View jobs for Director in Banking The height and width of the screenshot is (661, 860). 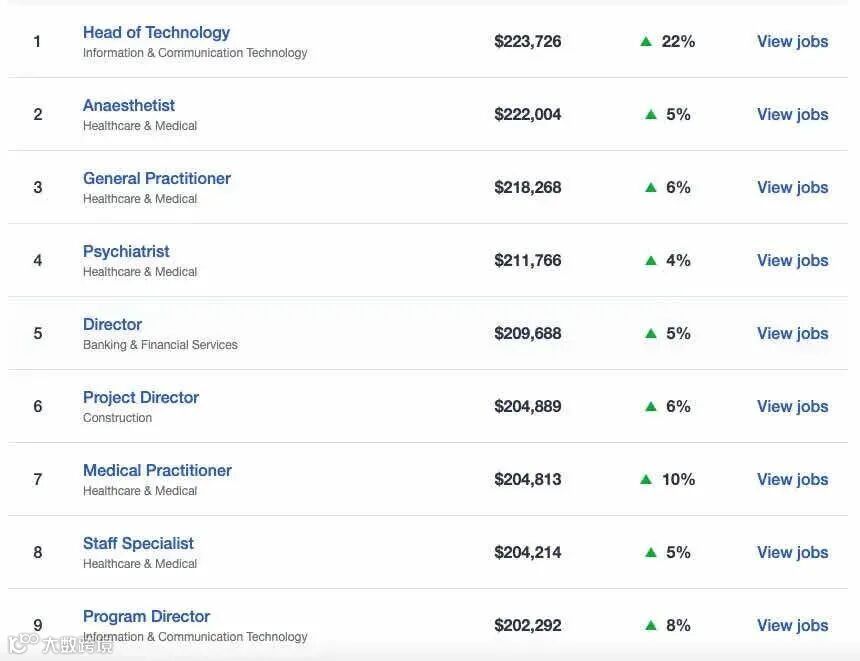792,333
